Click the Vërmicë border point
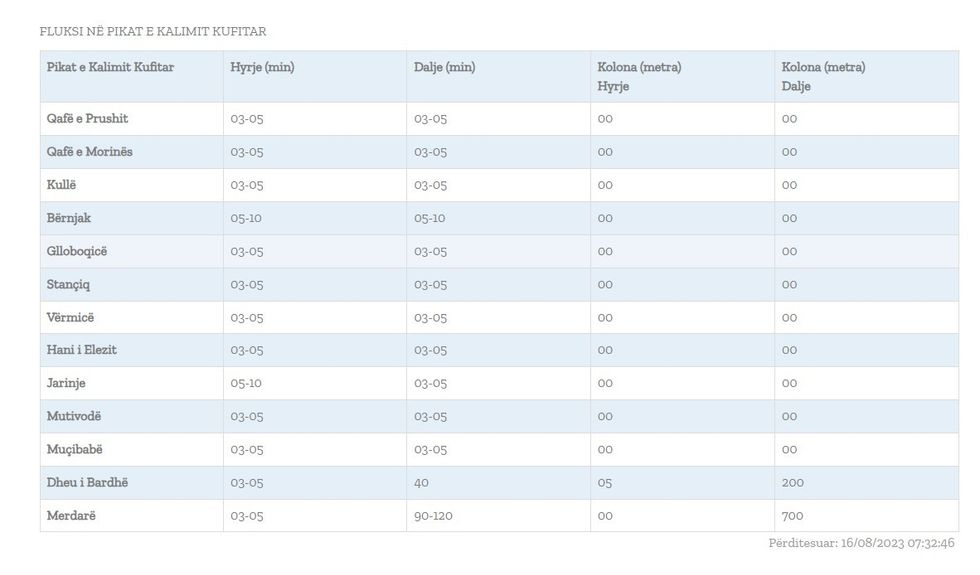This screenshot has height=575, width=980. (x=72, y=317)
